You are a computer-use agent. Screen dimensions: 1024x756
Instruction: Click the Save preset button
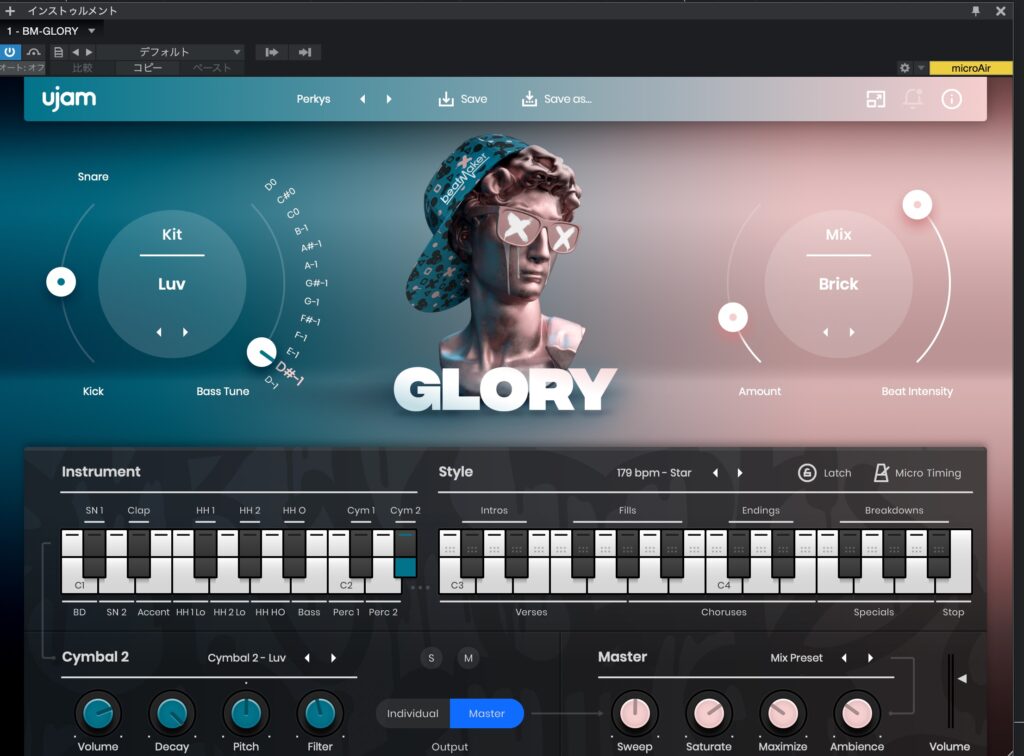click(462, 99)
